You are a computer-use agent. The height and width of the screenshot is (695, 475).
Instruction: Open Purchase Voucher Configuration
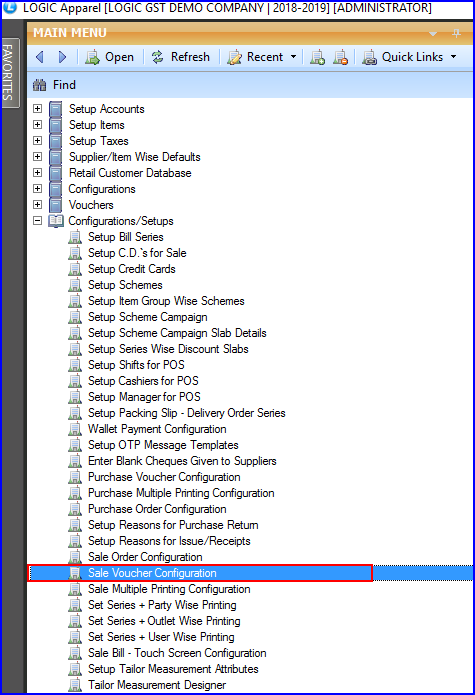(x=164, y=477)
